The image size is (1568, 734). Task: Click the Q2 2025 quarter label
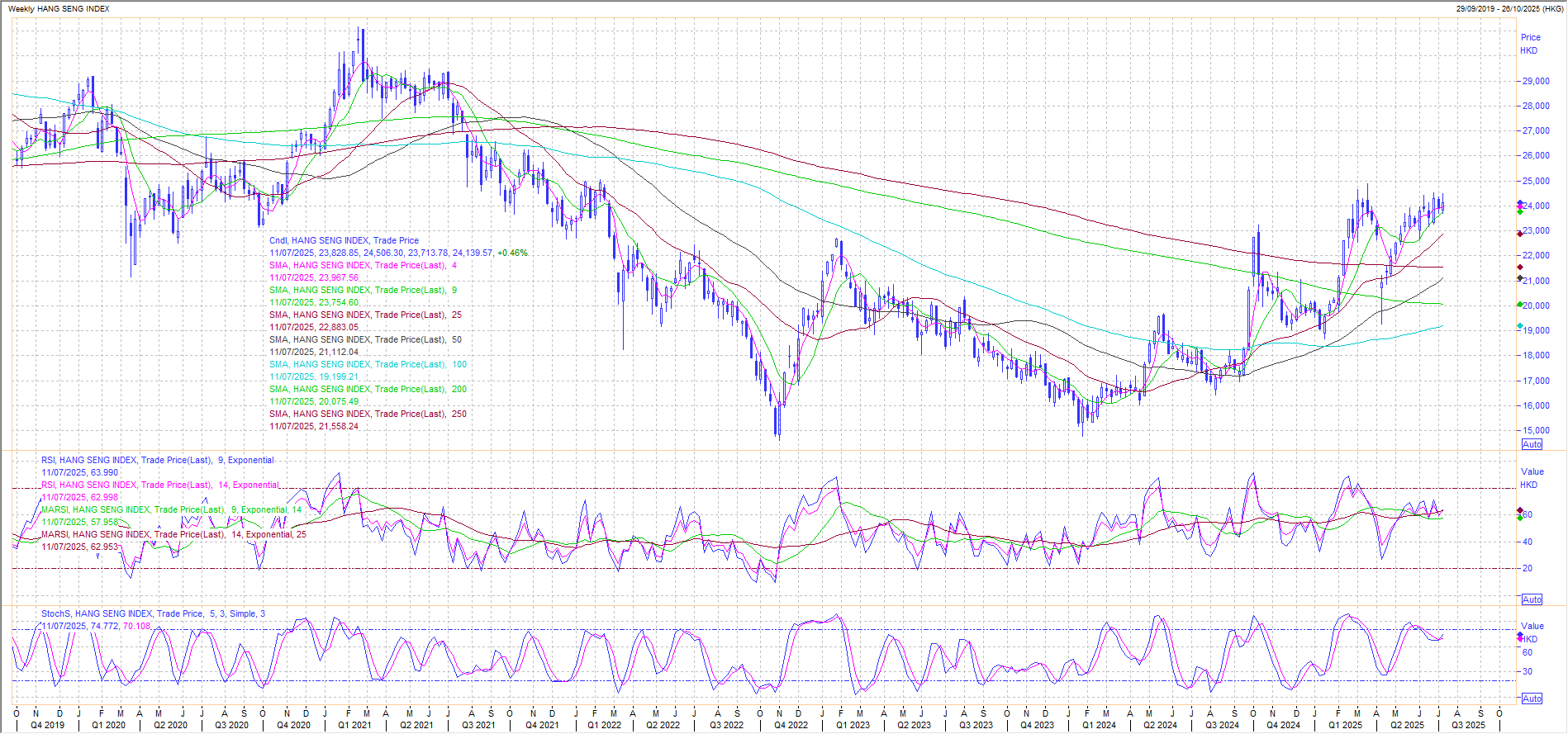click(x=1407, y=726)
